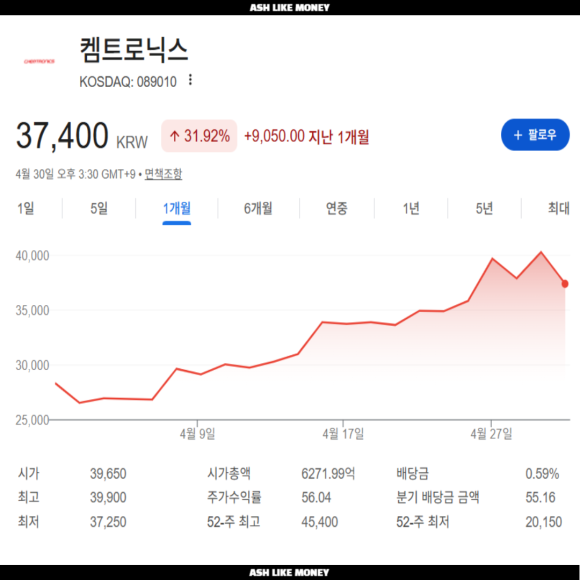This screenshot has height=580, width=580.
Task: Switch to the 1년 chart tab
Action: (411, 208)
